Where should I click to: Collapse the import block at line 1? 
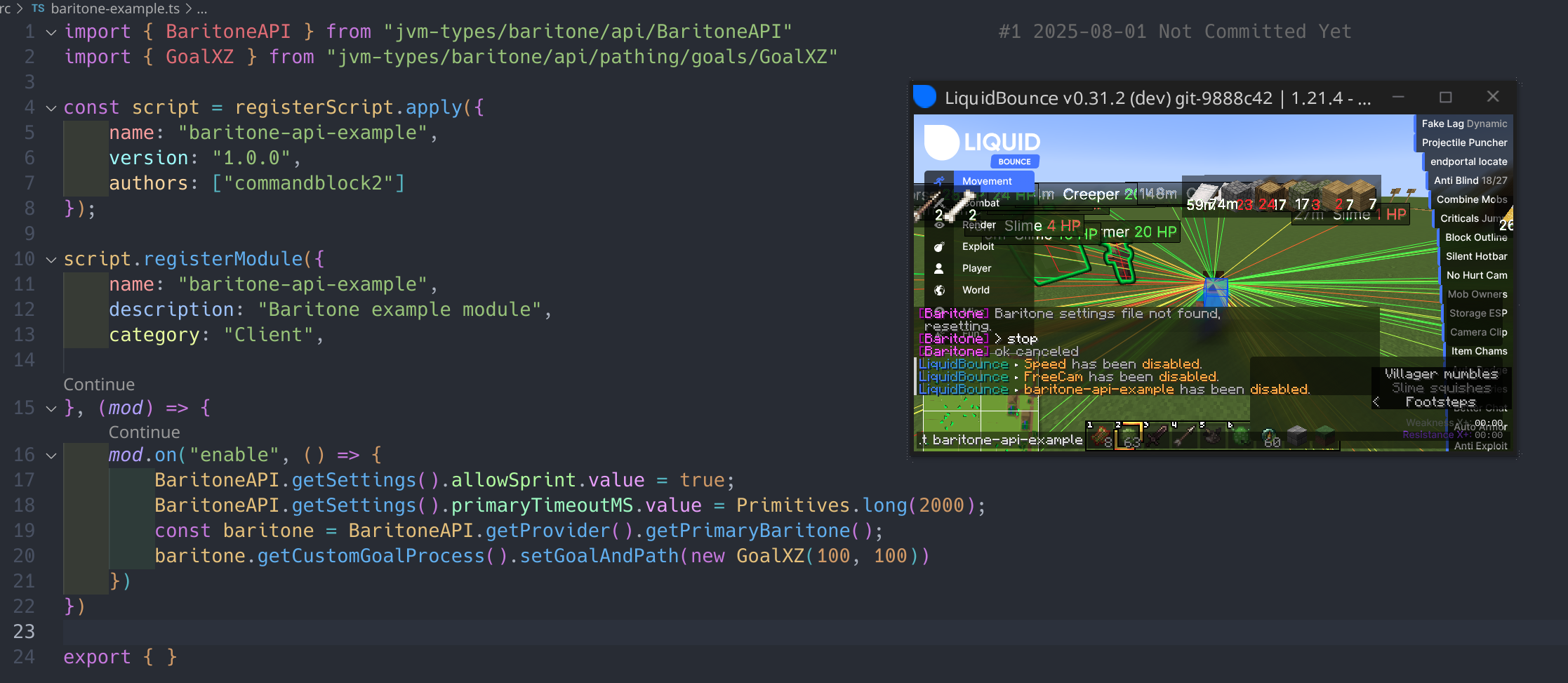click(x=51, y=32)
